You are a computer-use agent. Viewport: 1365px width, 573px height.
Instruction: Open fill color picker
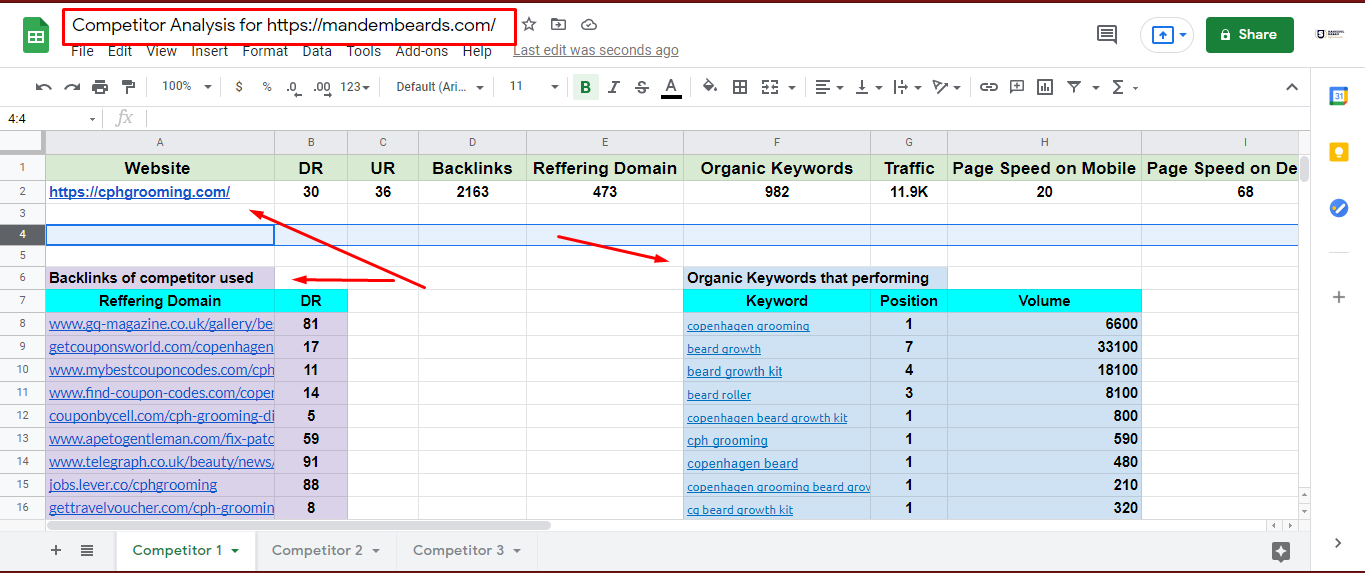710,87
